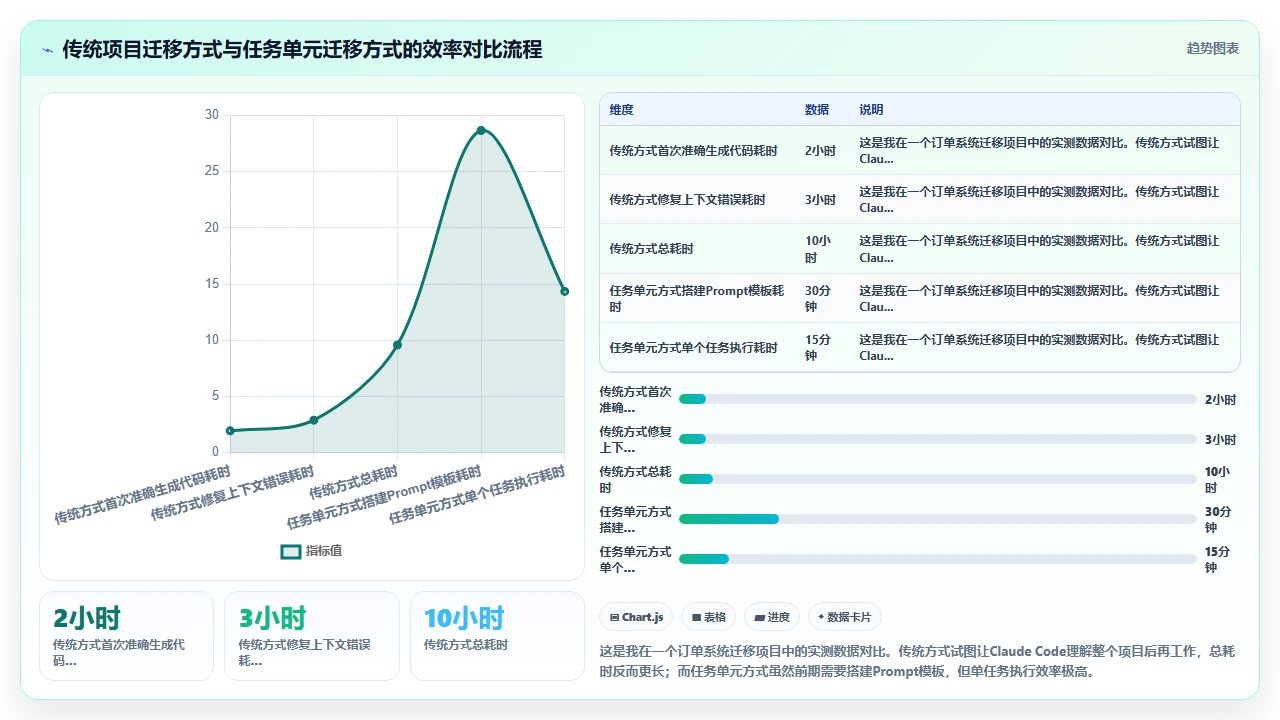
Task: Click table cell 任务单元方式搭建Prompt模板耗时
Action: tap(697, 298)
